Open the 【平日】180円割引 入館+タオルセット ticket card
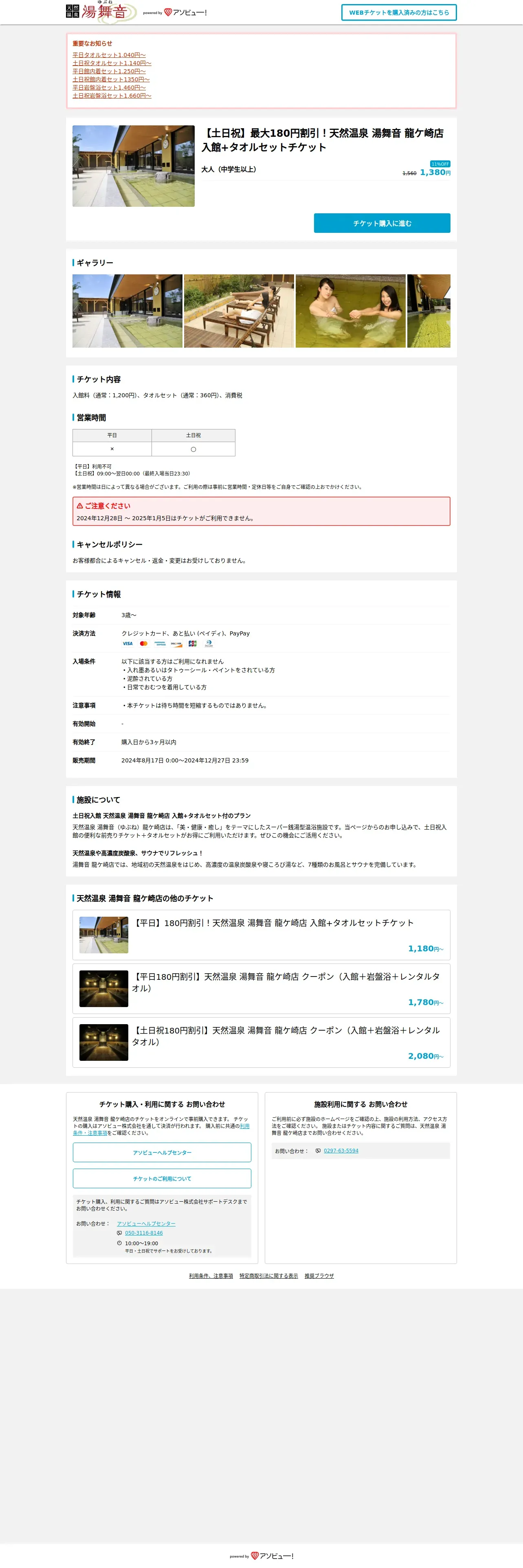Image resolution: width=523 pixels, height=1568 pixels. [x=261, y=935]
